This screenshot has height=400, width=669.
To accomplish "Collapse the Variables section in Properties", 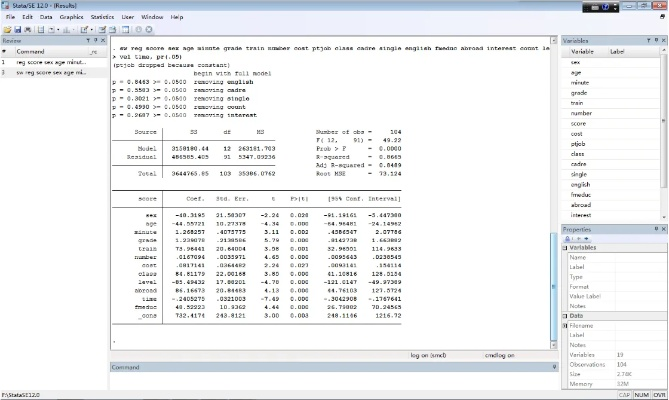I will point(566,247).
